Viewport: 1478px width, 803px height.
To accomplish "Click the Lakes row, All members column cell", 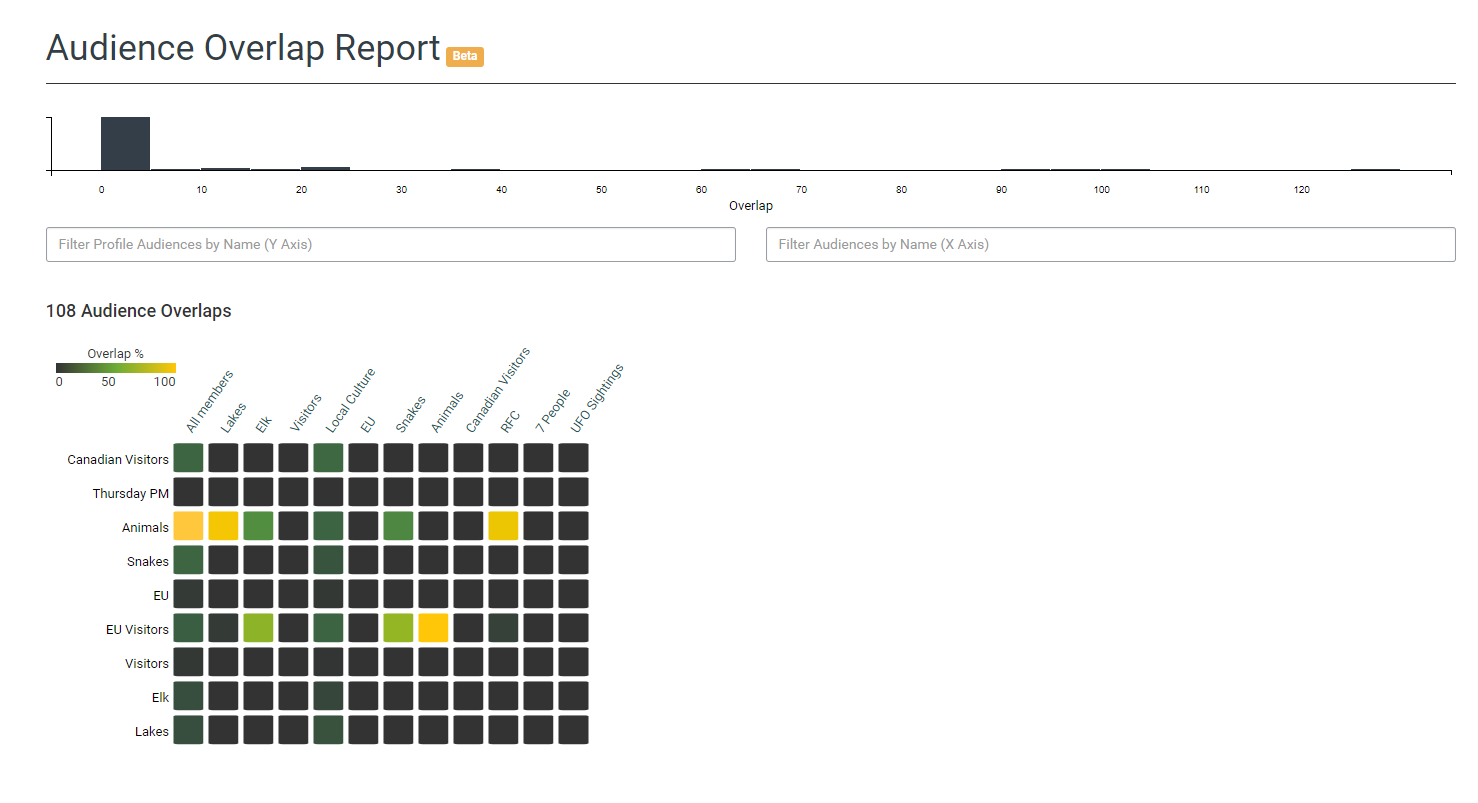I will 188,730.
